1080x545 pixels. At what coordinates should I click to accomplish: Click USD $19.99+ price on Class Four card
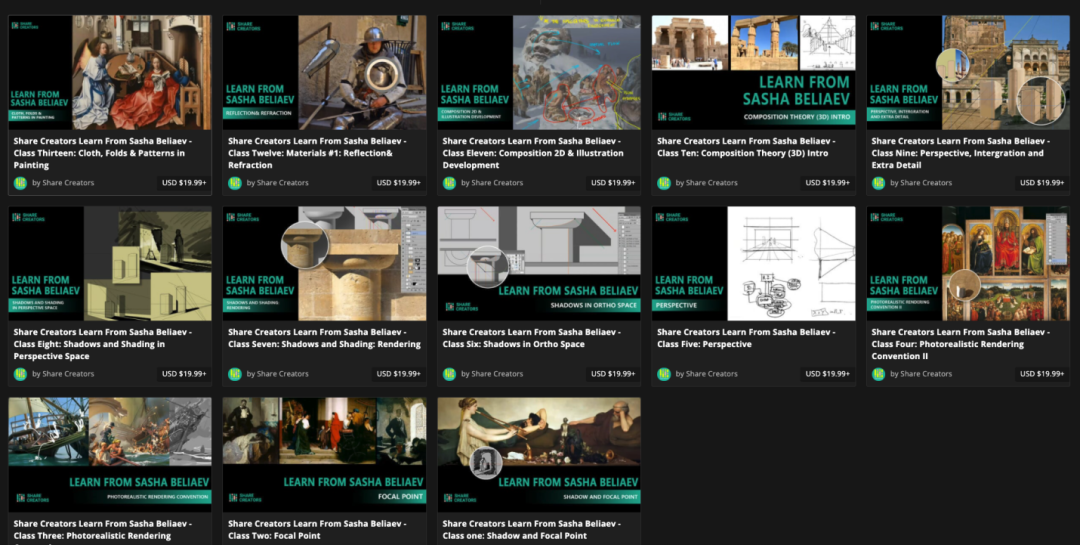(x=1042, y=374)
